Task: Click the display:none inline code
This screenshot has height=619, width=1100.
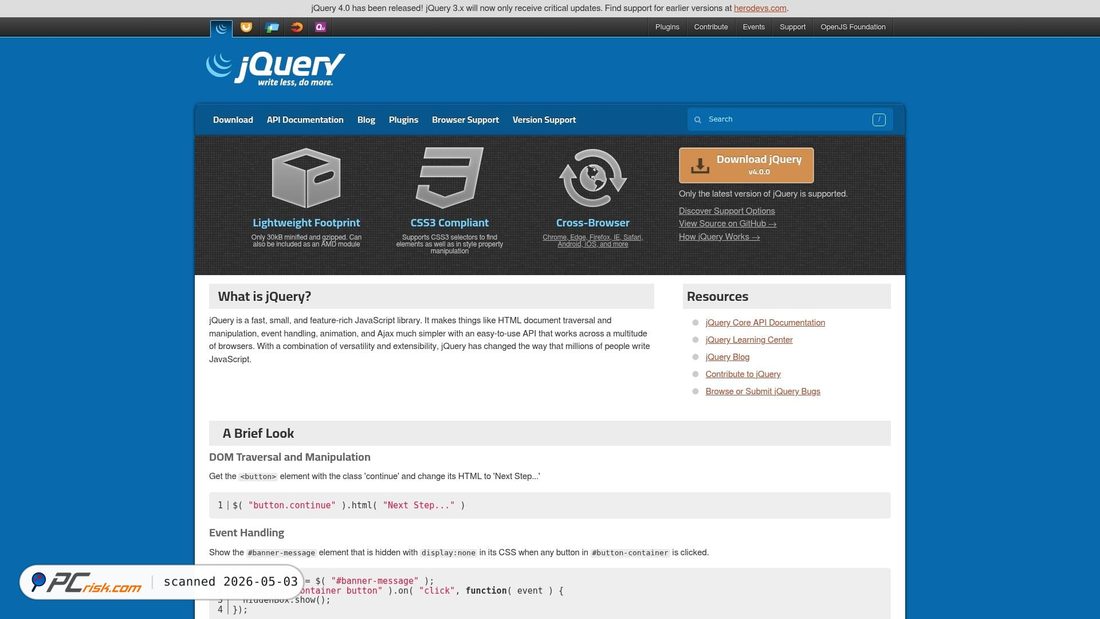Action: (x=448, y=552)
